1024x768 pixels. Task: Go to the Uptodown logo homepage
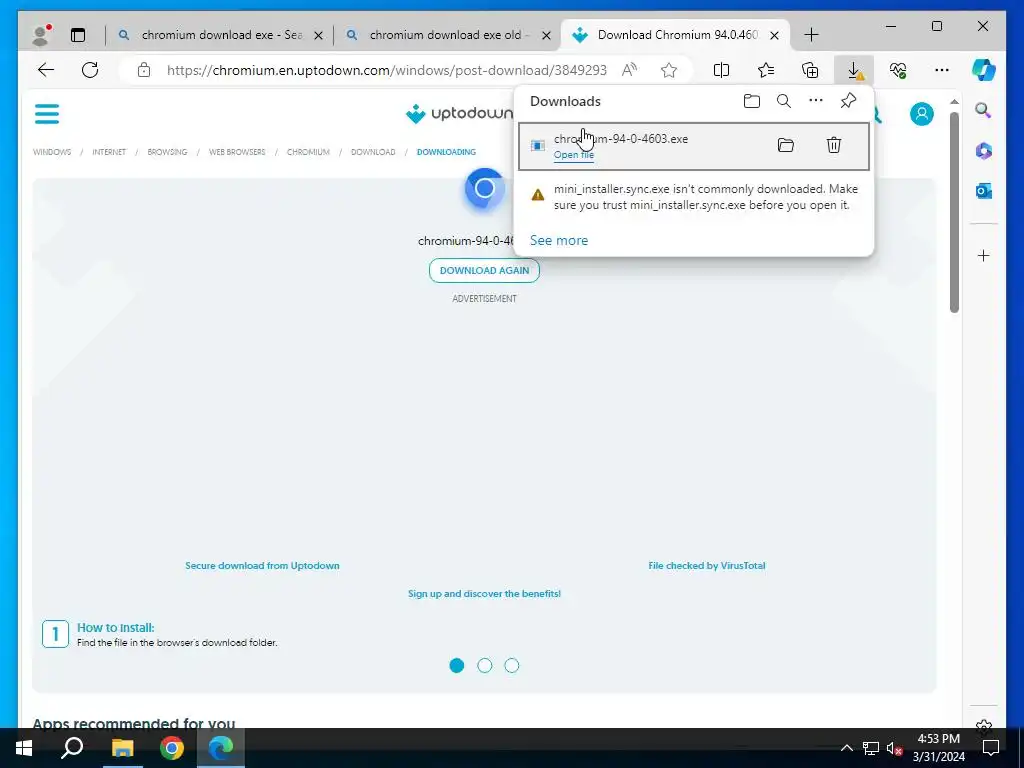[x=459, y=114]
